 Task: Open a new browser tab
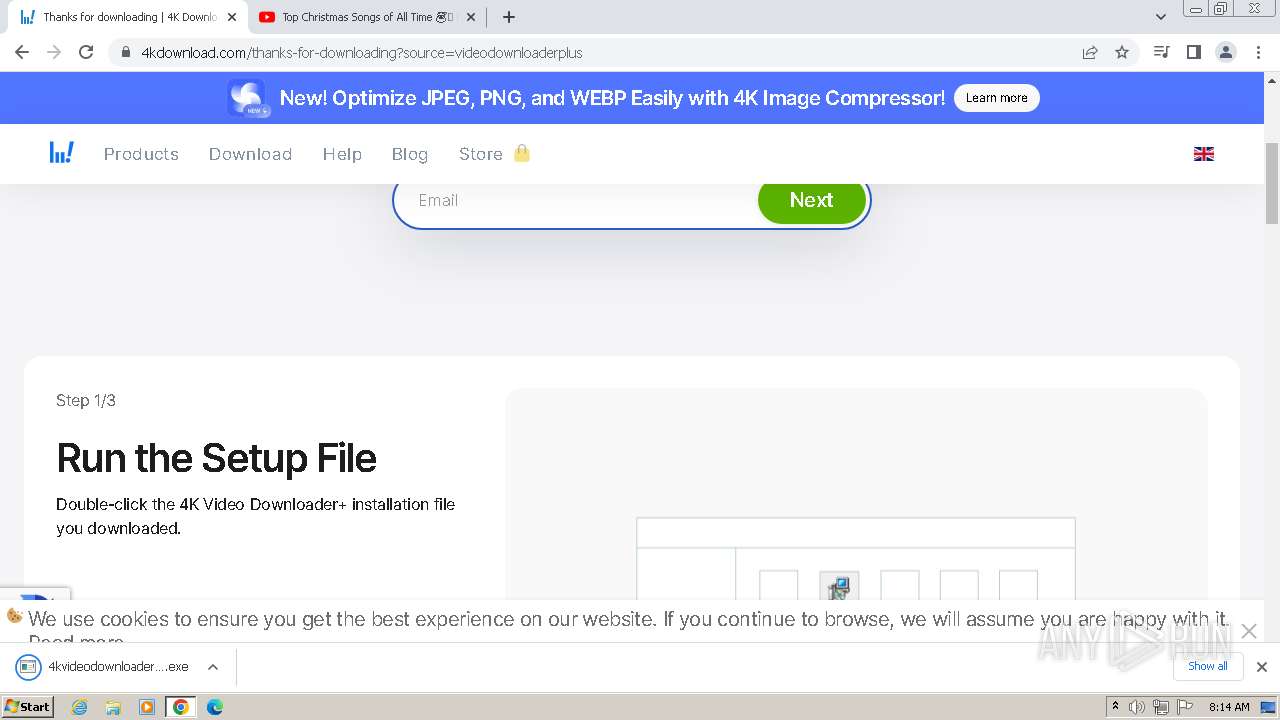pos(508,17)
